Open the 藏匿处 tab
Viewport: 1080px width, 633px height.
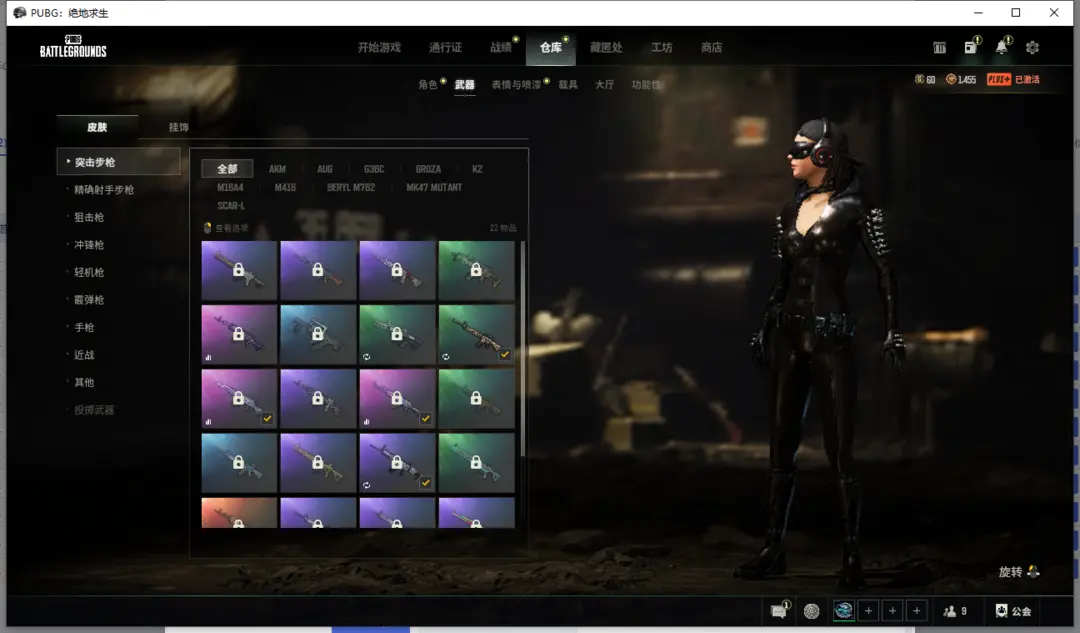[606, 47]
